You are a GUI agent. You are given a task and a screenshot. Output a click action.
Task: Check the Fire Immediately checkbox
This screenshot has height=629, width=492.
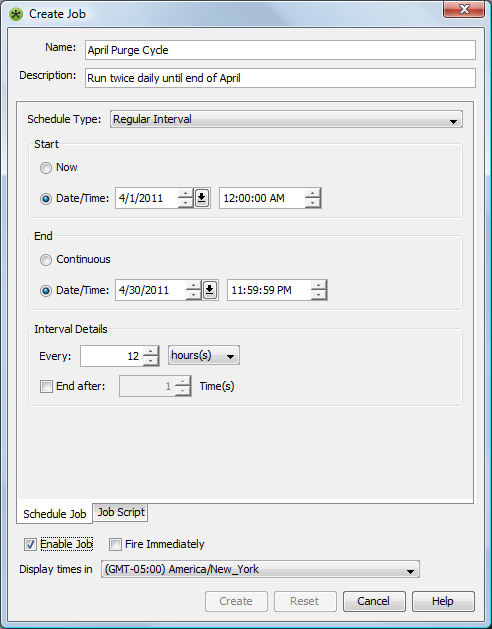point(115,544)
